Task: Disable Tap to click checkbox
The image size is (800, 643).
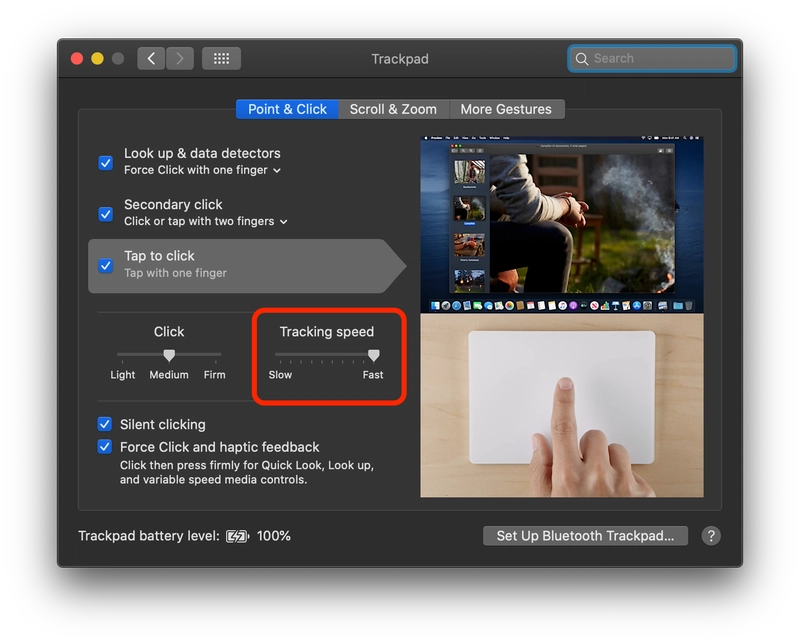Action: tap(106, 266)
